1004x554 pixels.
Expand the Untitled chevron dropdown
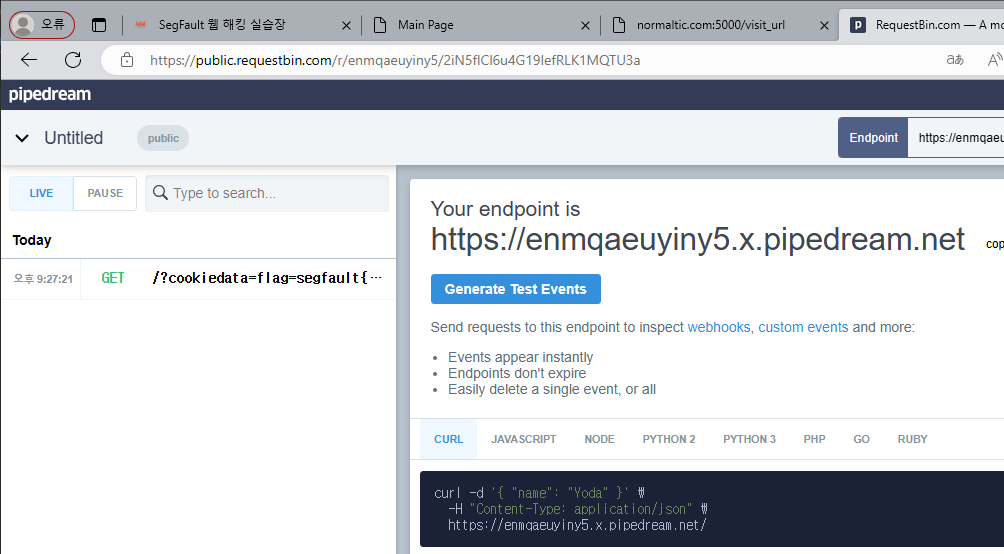[x=22, y=138]
